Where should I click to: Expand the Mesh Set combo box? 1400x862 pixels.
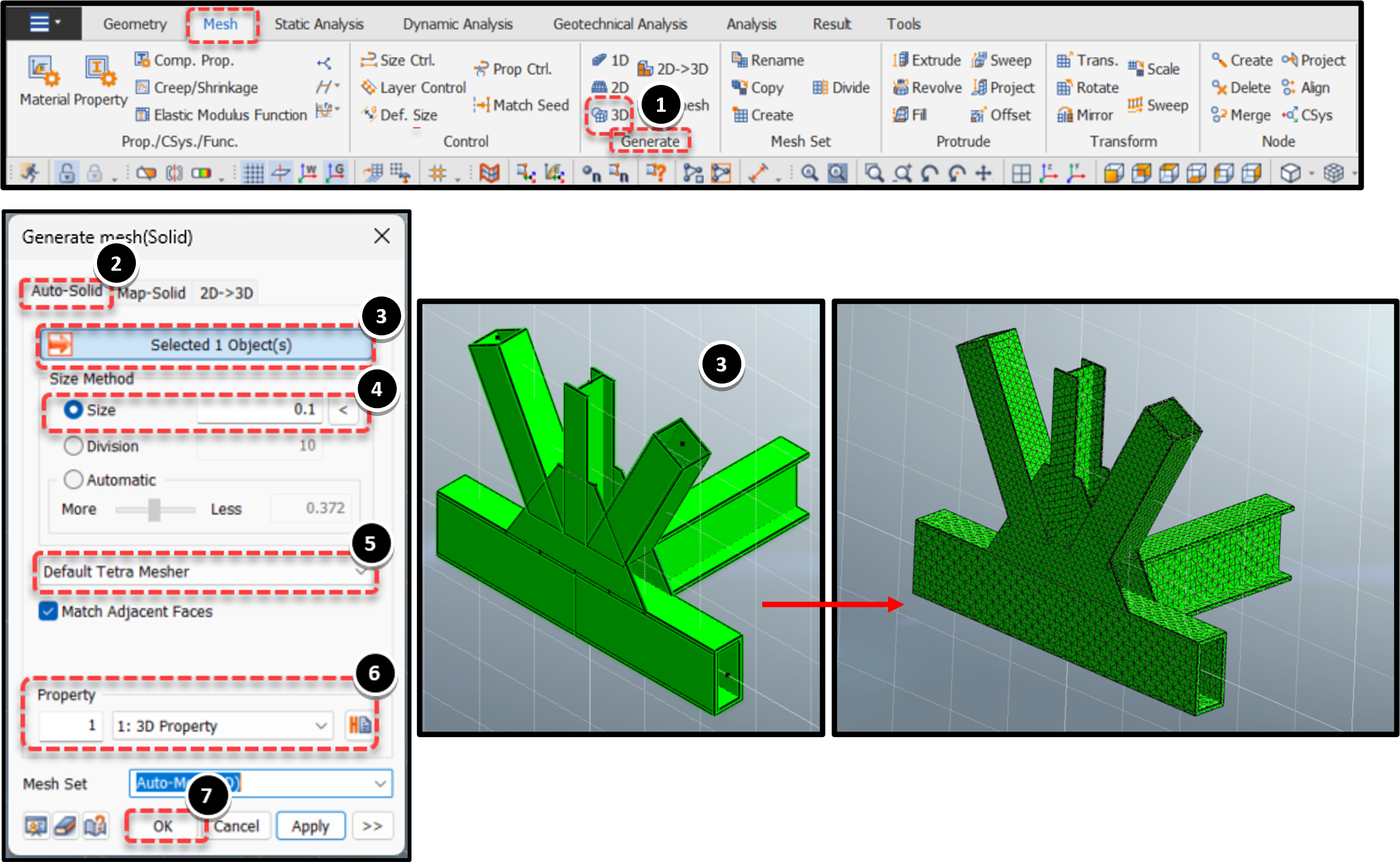[x=261, y=783]
